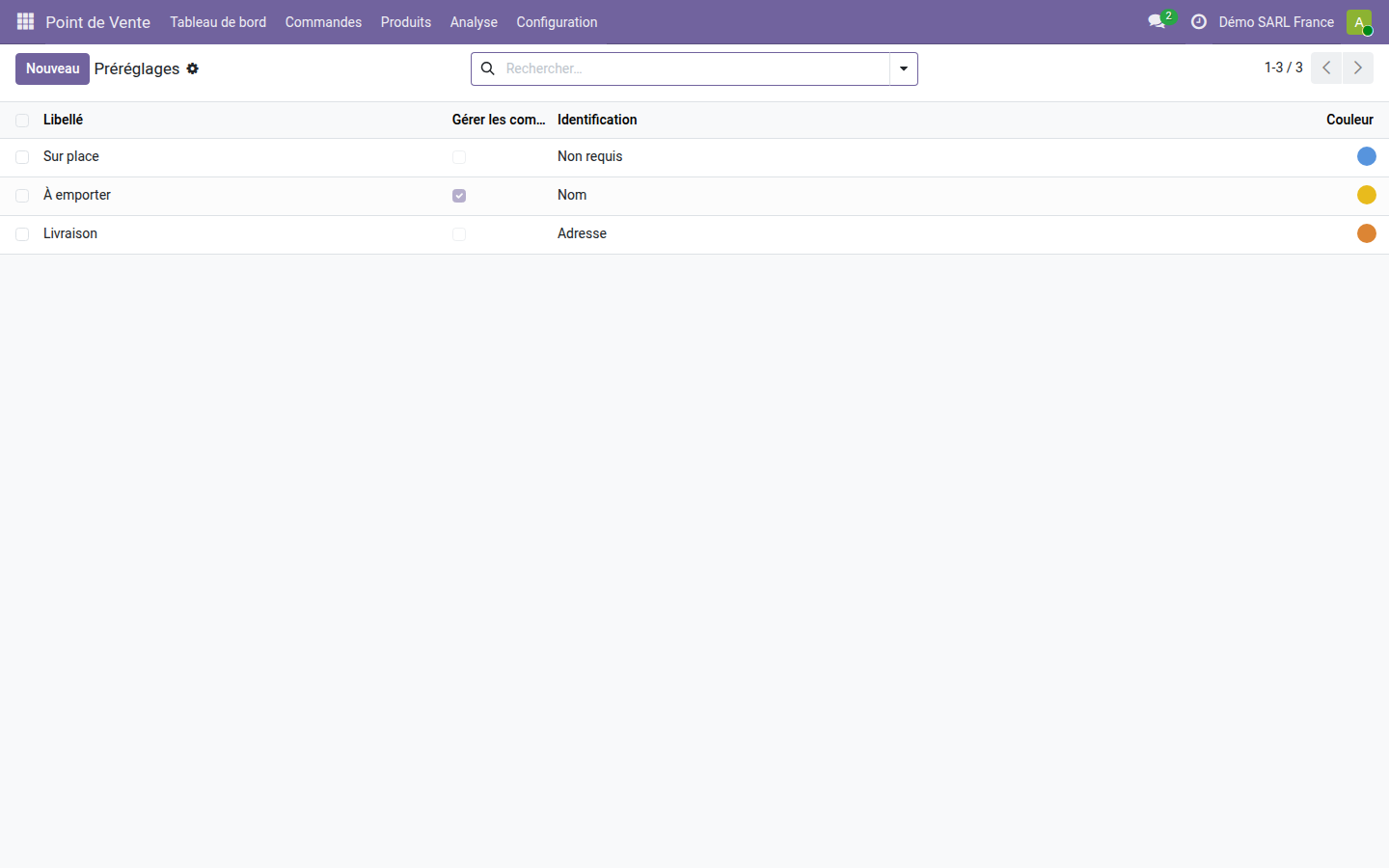Toggle Gérer les commandes for Livraison
1389x868 pixels.
[459, 234]
